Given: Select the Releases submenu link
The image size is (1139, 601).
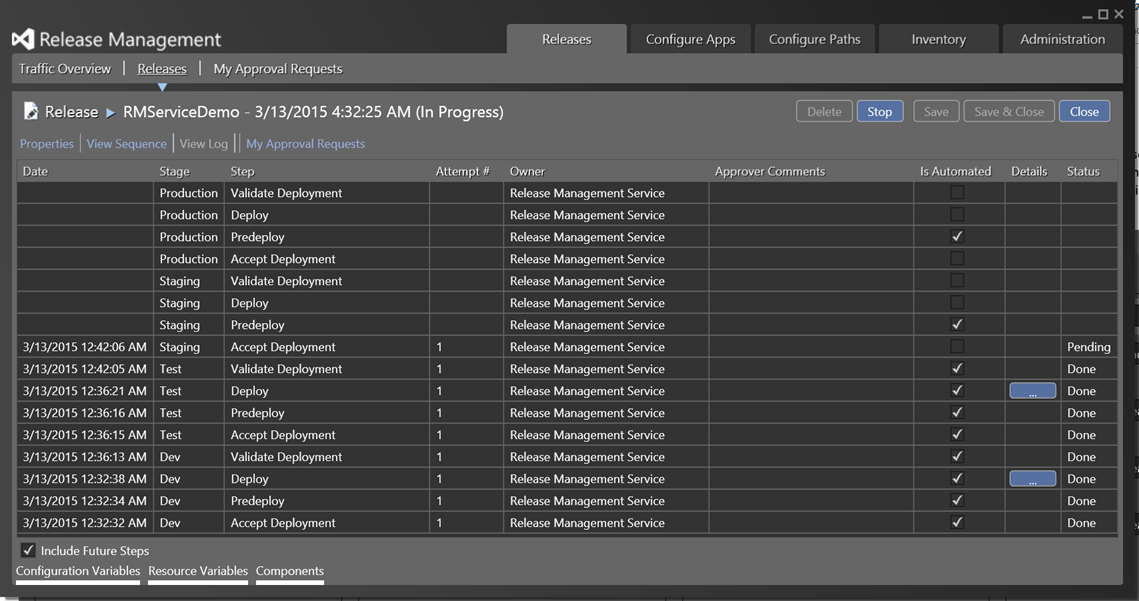Looking at the screenshot, I should pyautogui.click(x=162, y=68).
